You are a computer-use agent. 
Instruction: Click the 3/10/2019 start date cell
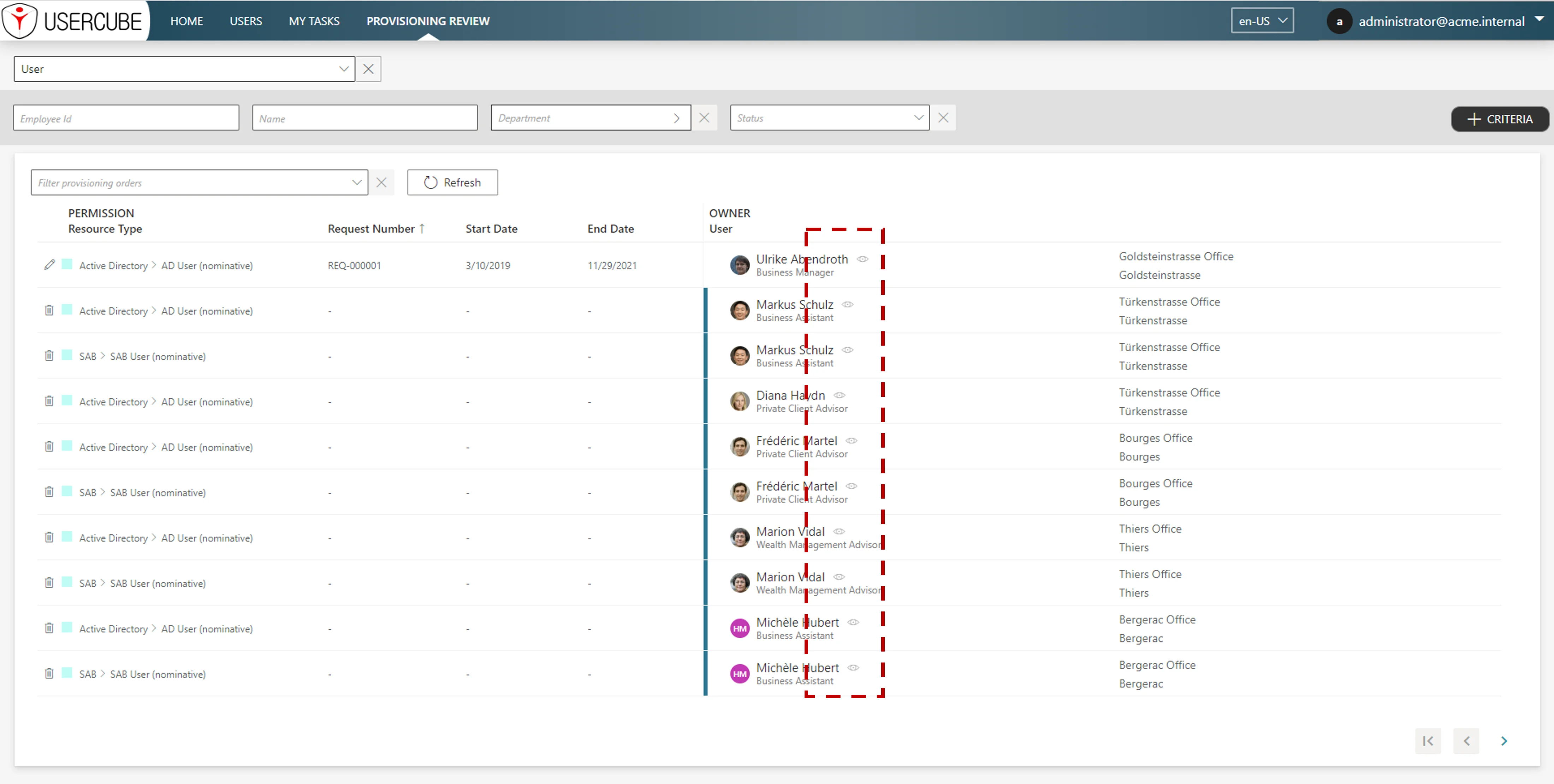pyautogui.click(x=487, y=265)
